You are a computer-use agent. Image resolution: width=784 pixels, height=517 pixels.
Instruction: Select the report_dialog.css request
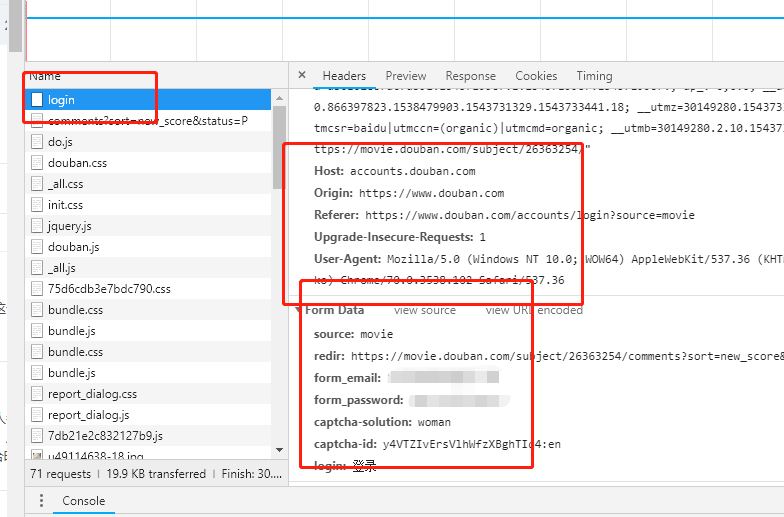coord(148,394)
